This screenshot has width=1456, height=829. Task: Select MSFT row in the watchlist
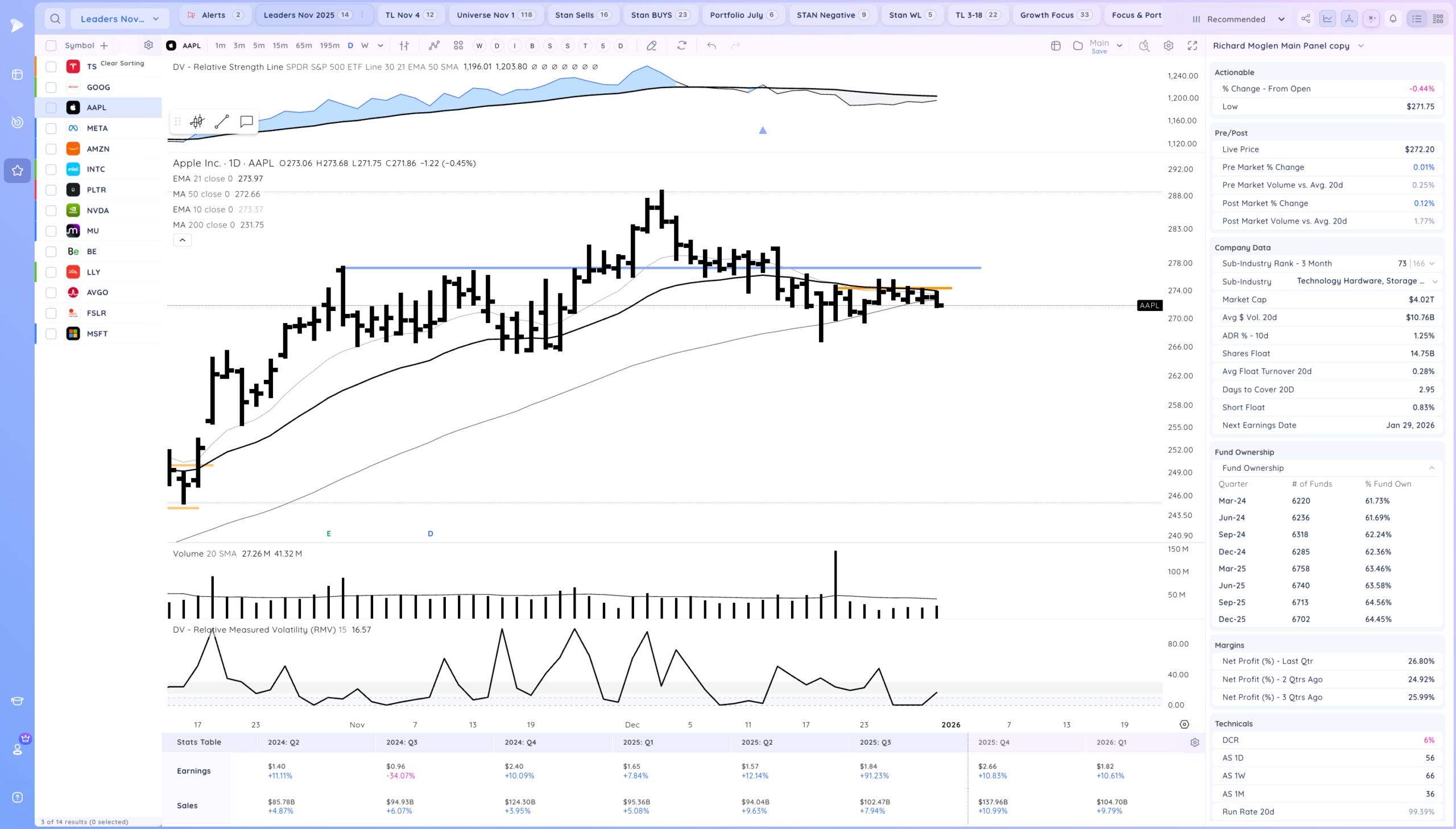(97, 334)
